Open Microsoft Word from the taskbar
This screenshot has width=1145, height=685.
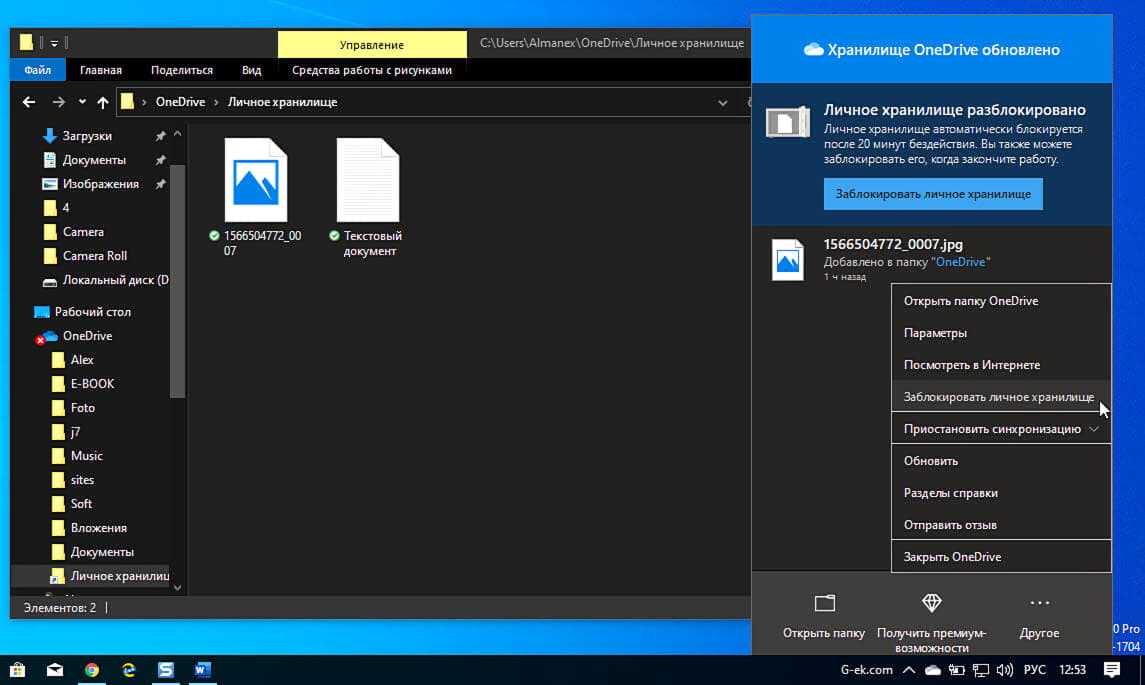point(202,670)
